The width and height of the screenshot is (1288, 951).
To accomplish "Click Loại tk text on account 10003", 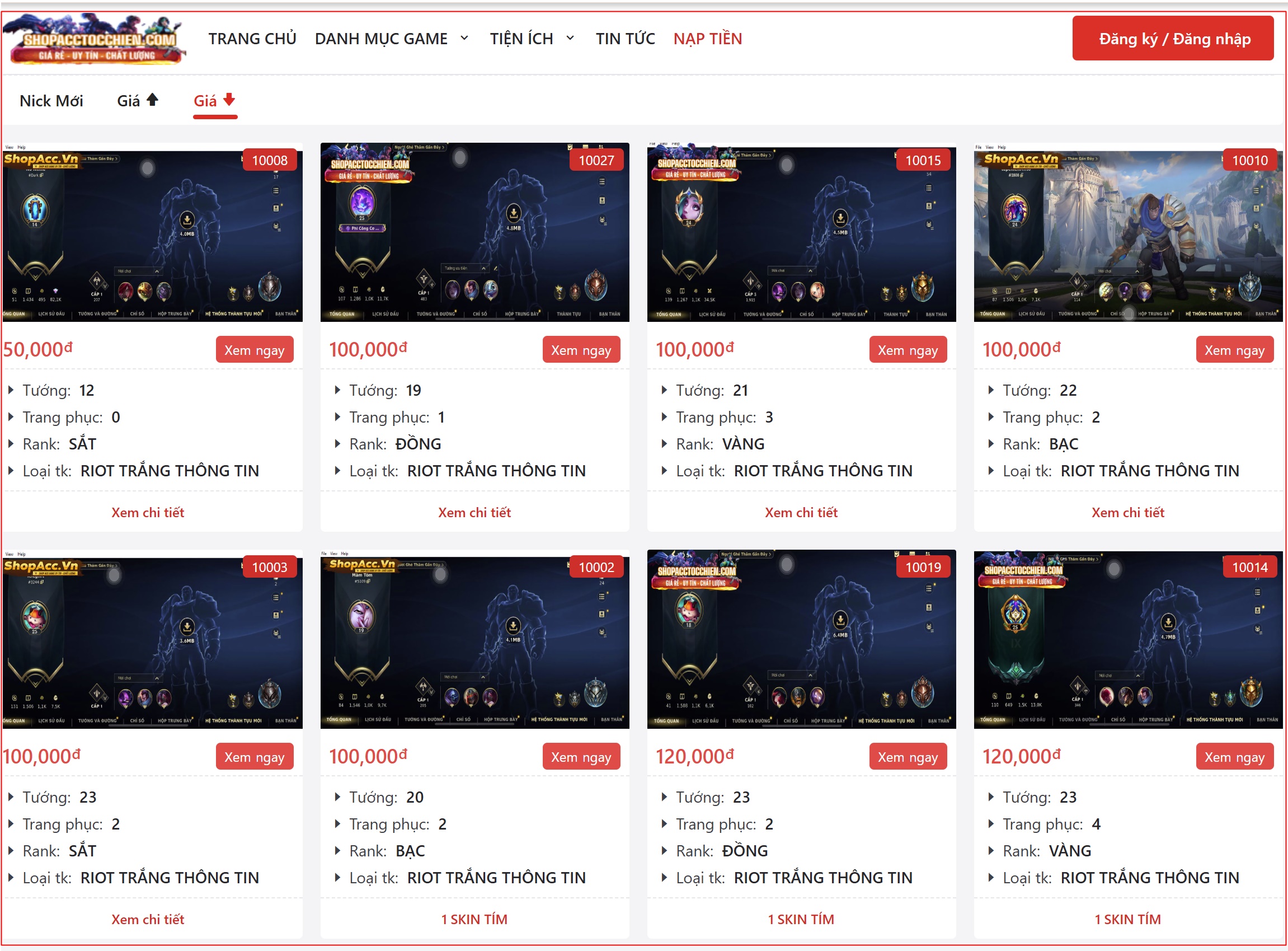I will point(140,878).
